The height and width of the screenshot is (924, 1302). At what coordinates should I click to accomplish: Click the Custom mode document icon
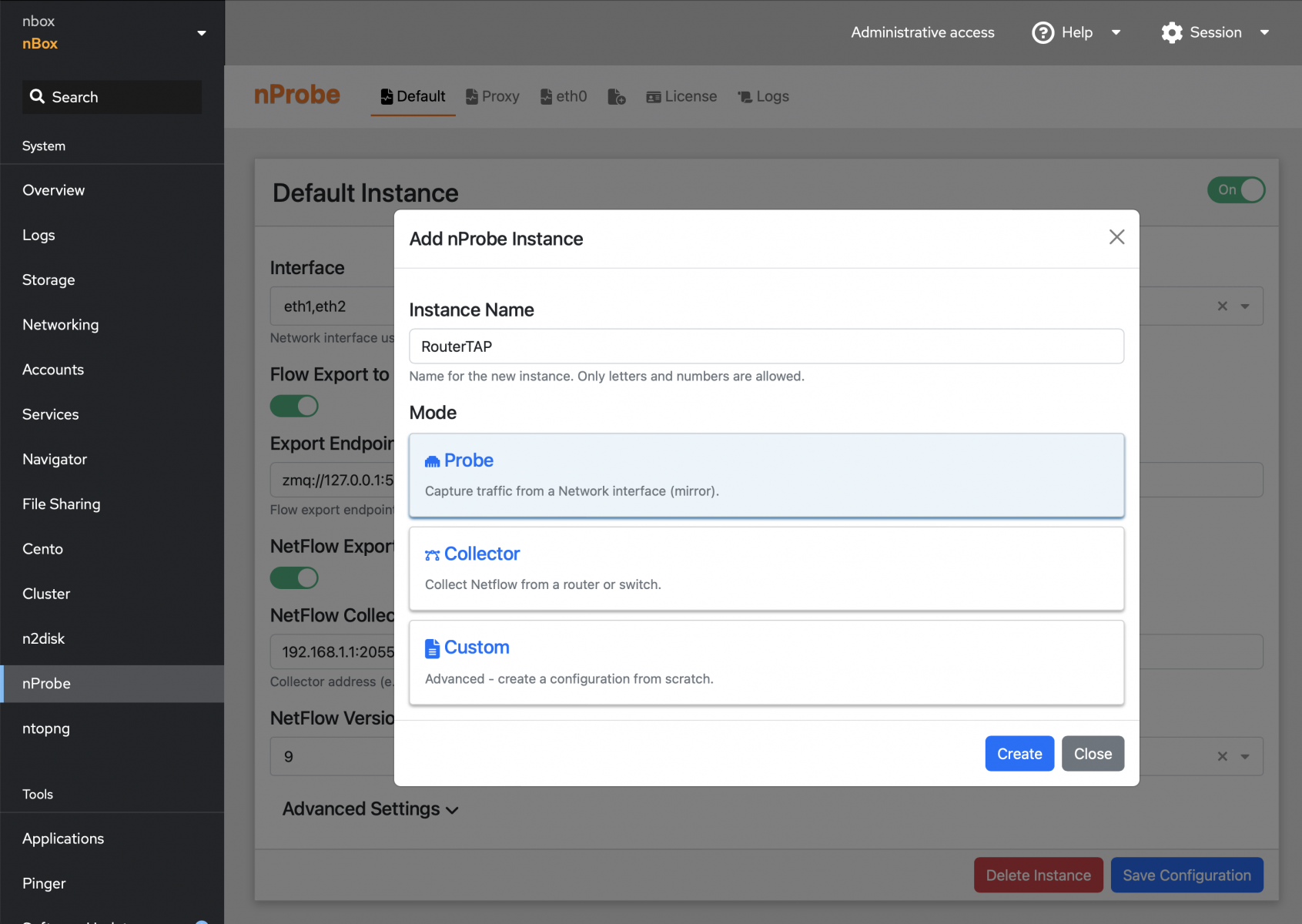[x=432, y=648]
